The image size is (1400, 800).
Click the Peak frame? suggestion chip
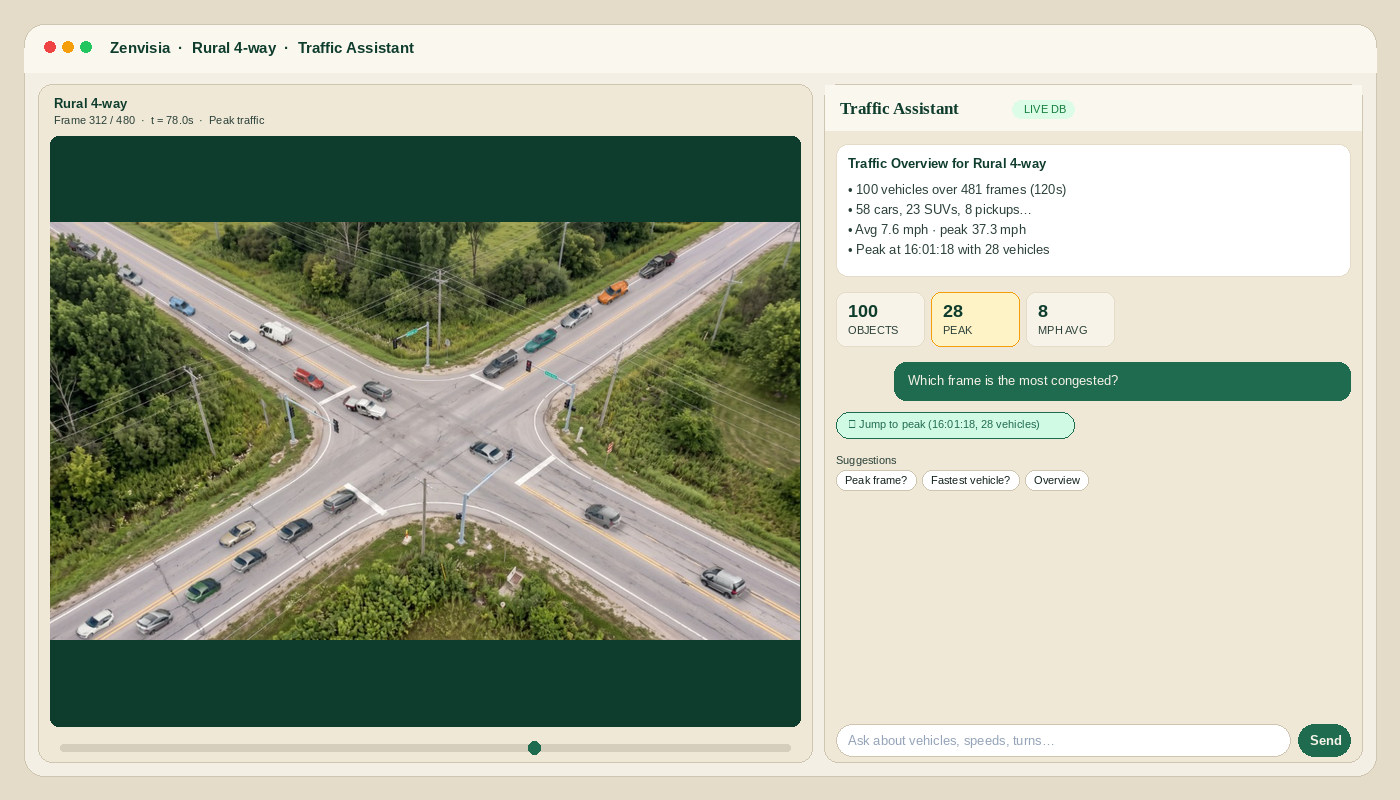[876, 481]
